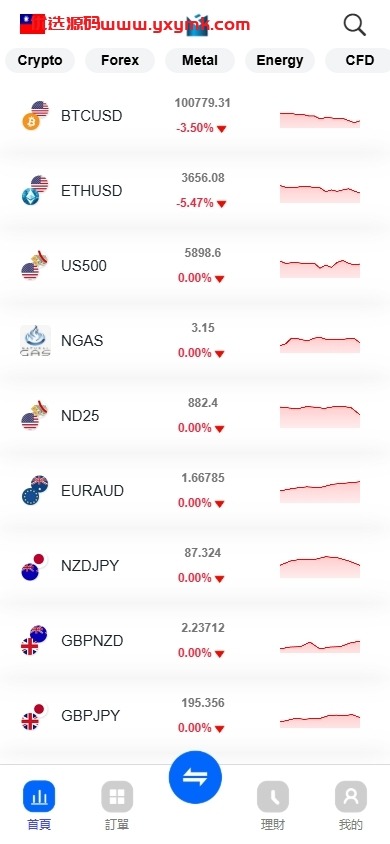390x844 pixels.
Task: Tap the ETHUSD ethereum coin icon
Action: pos(31,196)
